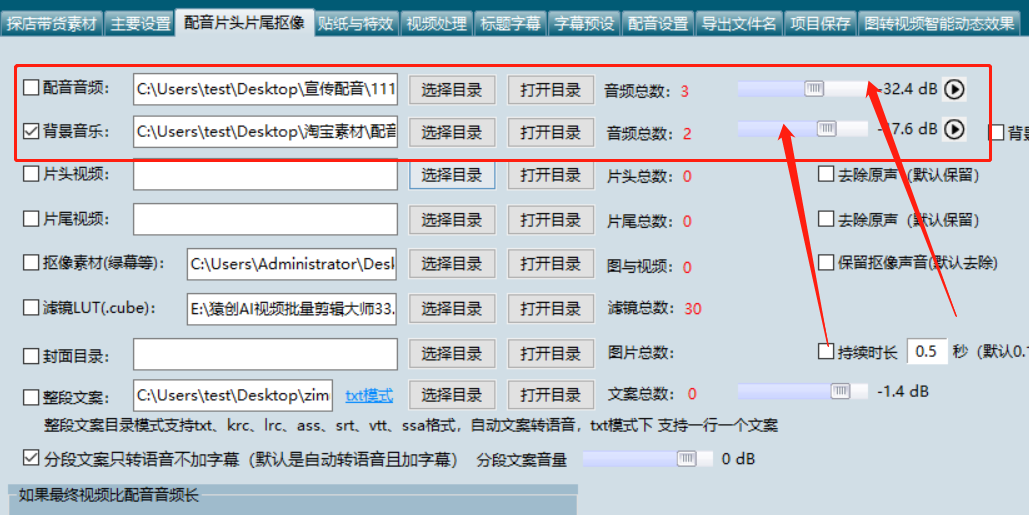Click 打开目录 for 抠像素材
Screen dimensions: 1029x515
tap(551, 264)
